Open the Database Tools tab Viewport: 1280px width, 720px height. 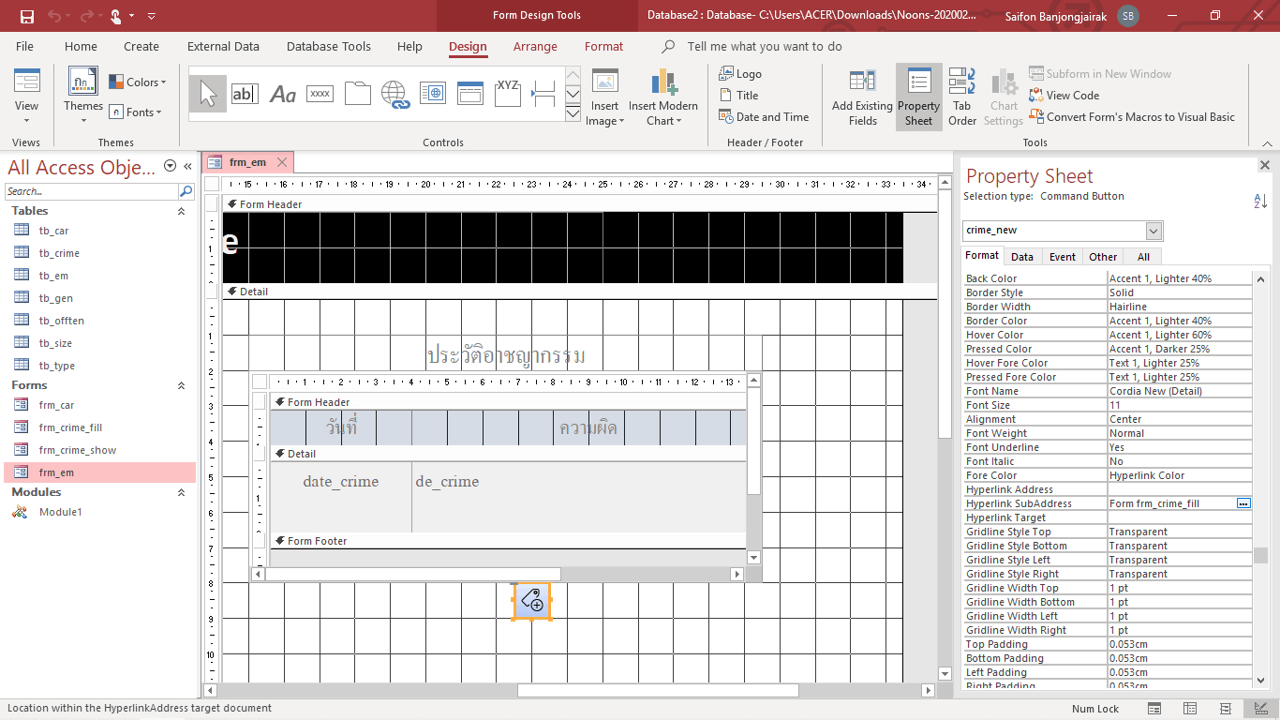point(329,46)
